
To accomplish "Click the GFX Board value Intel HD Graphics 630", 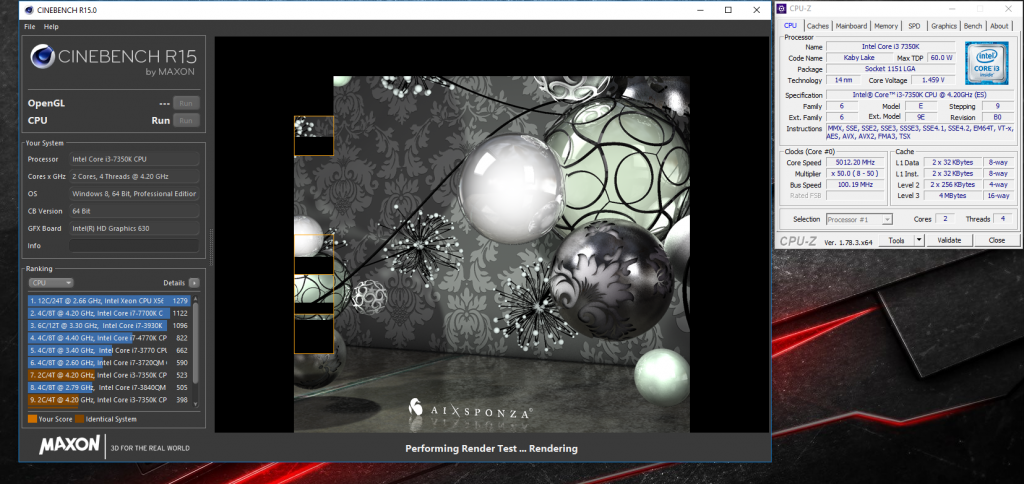I will (x=134, y=229).
